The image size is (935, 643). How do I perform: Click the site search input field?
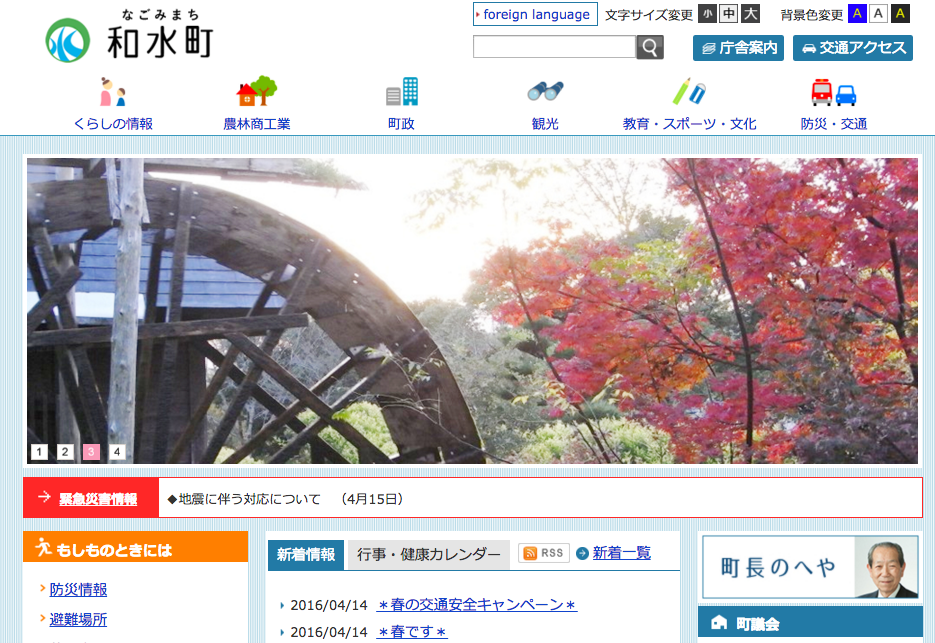click(554, 47)
